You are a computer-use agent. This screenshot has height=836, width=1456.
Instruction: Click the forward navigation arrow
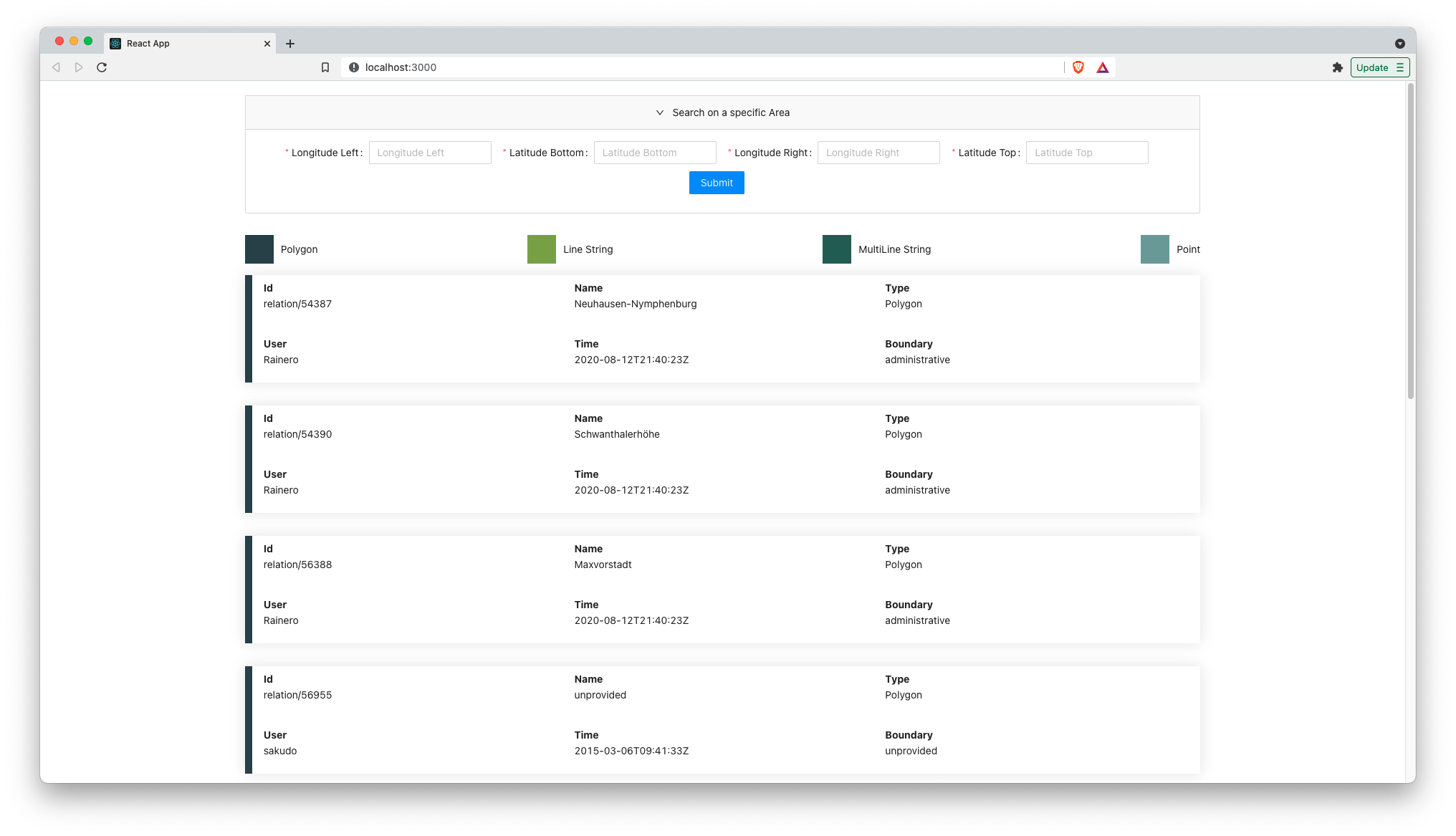(x=78, y=67)
